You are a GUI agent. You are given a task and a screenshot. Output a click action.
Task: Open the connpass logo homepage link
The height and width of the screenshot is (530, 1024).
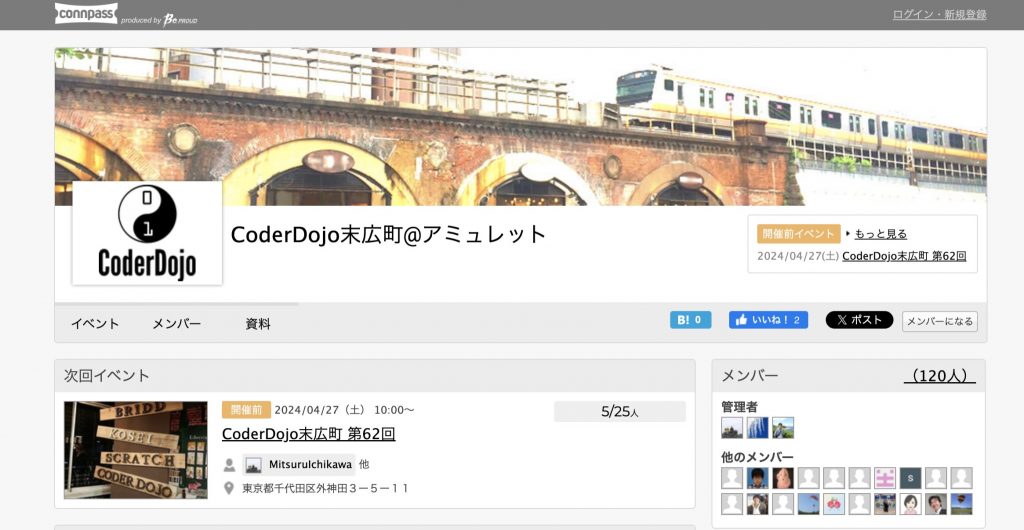click(86, 14)
